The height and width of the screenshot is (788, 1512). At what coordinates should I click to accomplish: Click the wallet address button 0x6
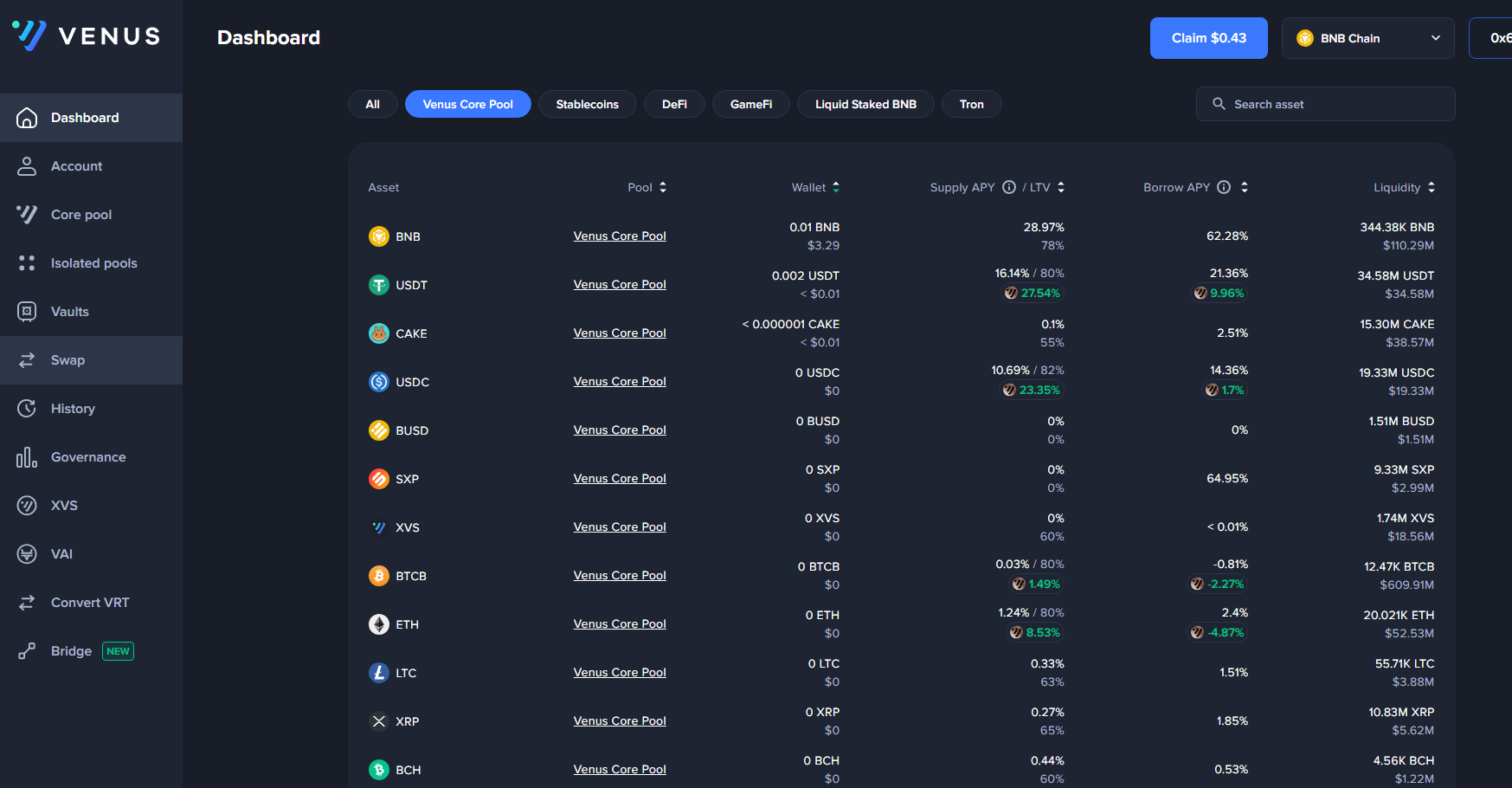[1490, 38]
